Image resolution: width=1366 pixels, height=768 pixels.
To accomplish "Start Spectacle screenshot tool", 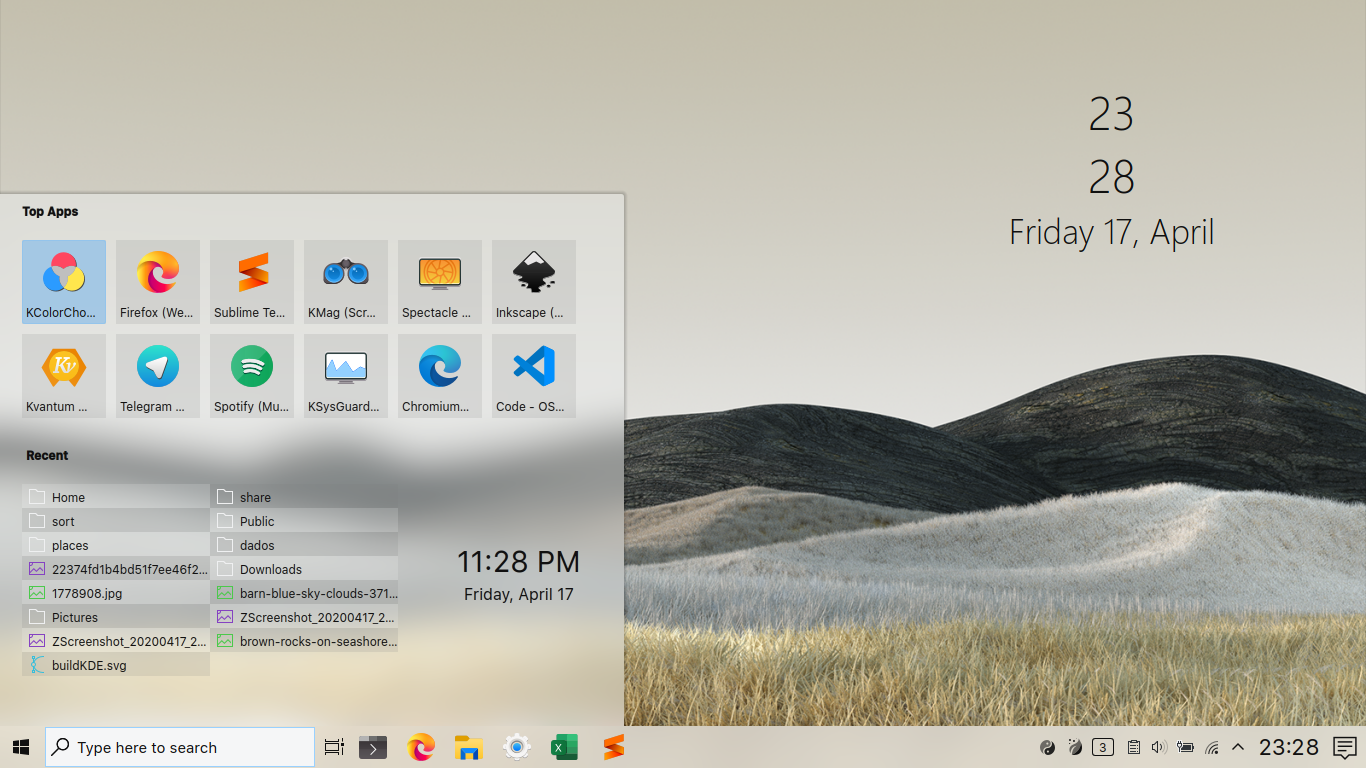I will [440, 282].
